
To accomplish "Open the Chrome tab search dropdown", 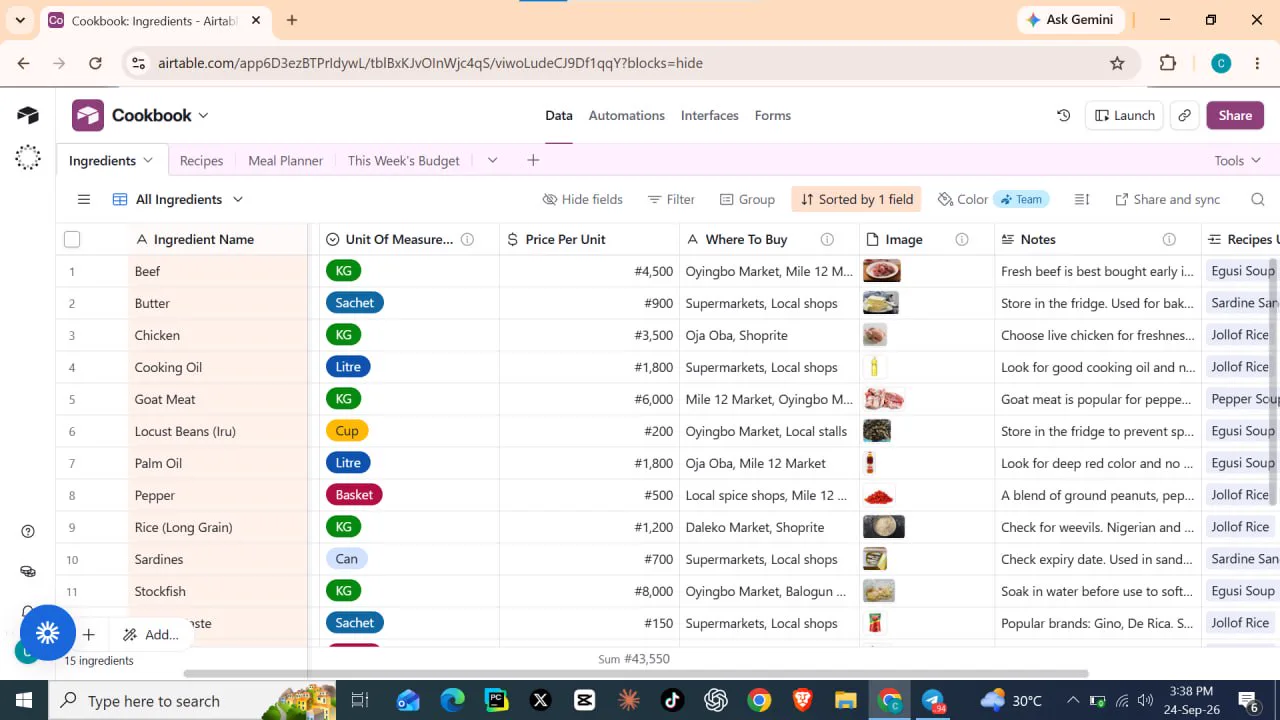I will pyautogui.click(x=20, y=20).
